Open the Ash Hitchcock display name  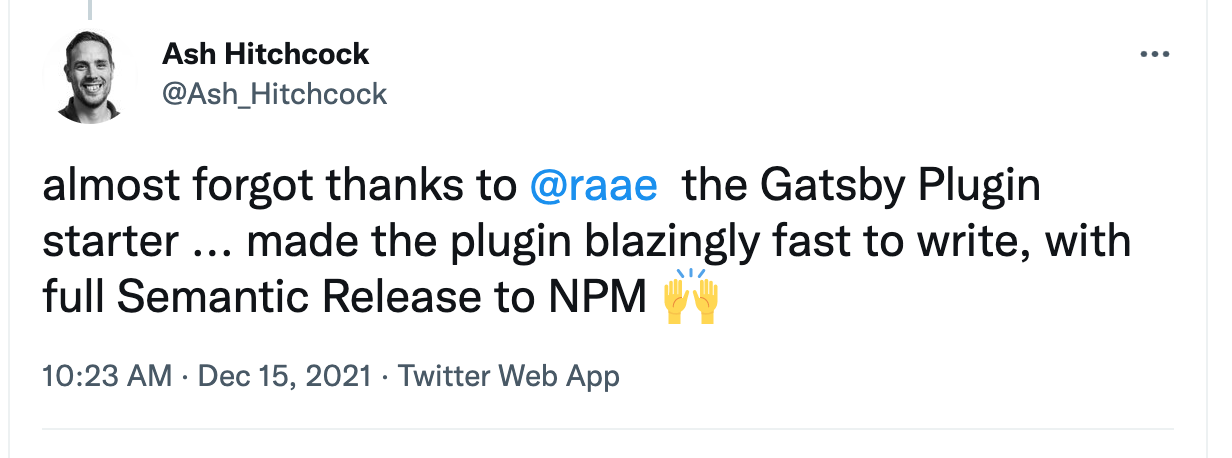(266, 54)
